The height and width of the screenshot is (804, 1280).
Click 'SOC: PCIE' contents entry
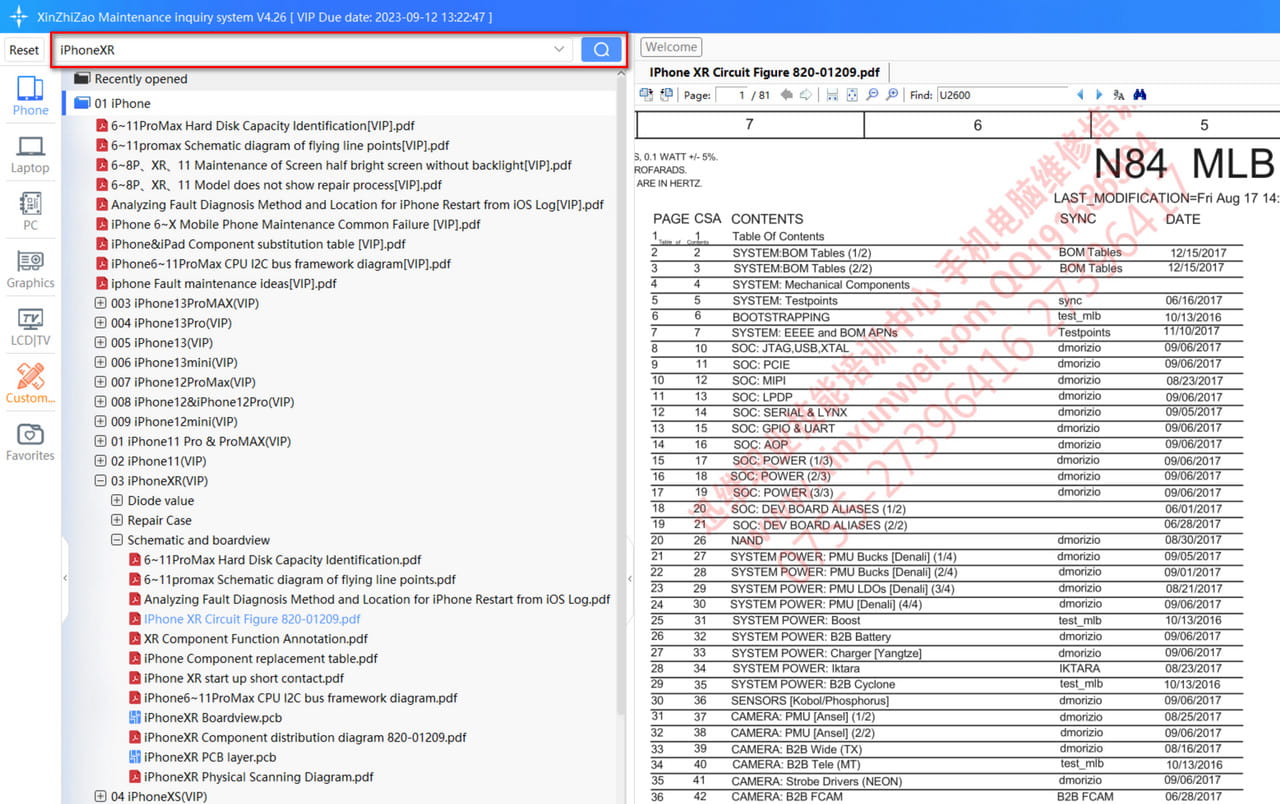pyautogui.click(x=761, y=364)
